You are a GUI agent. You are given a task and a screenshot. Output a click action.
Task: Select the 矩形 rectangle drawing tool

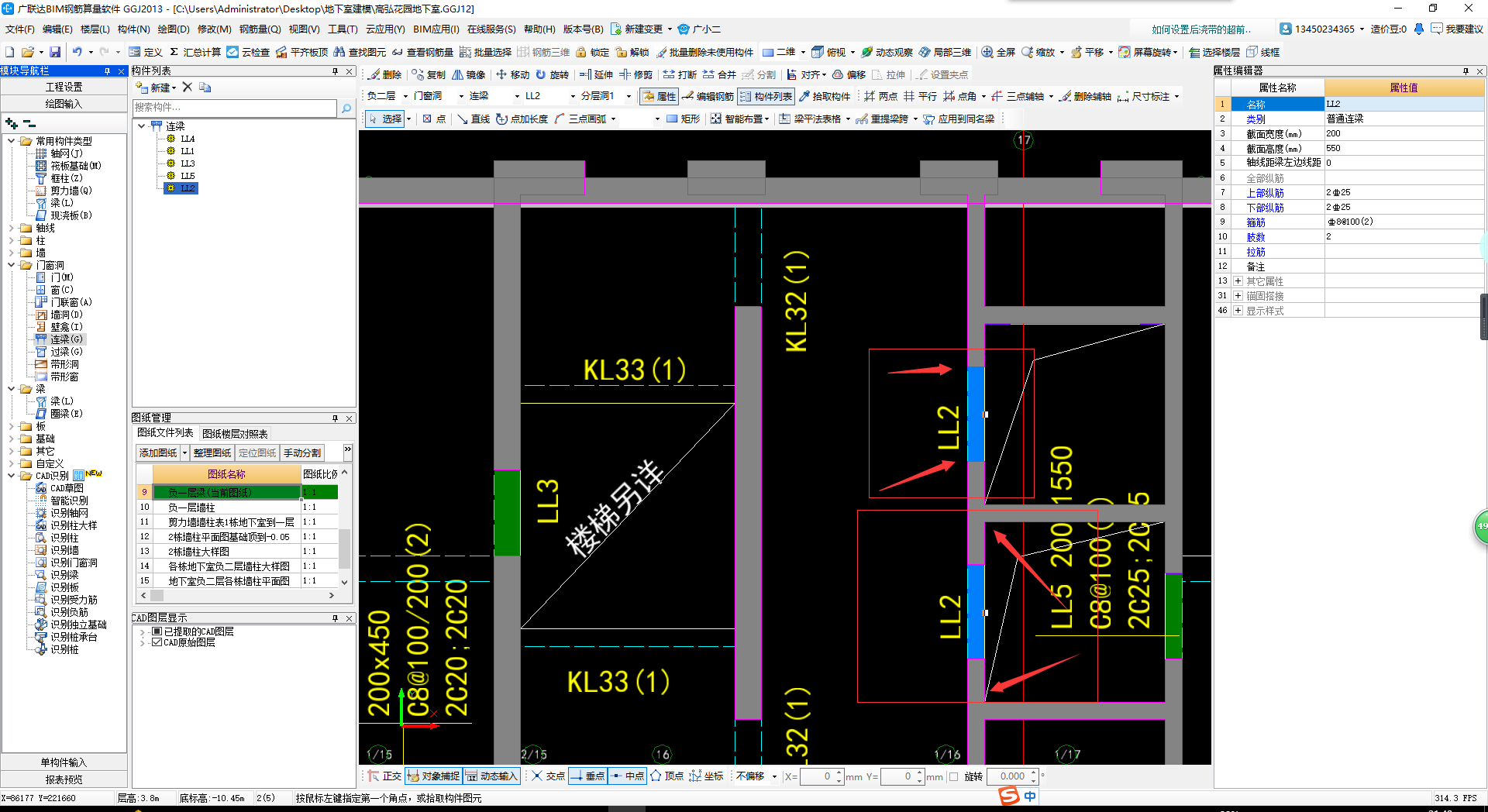pyautogui.click(x=683, y=119)
